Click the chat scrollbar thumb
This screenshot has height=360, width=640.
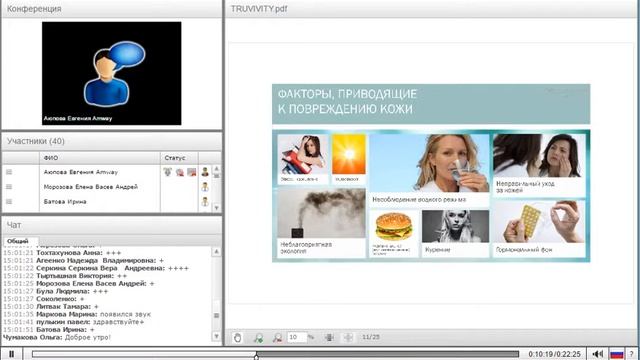216,316
